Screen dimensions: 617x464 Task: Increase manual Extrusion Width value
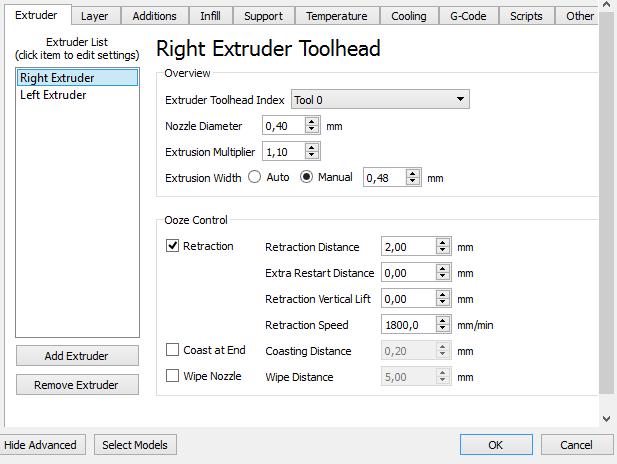coord(412,173)
